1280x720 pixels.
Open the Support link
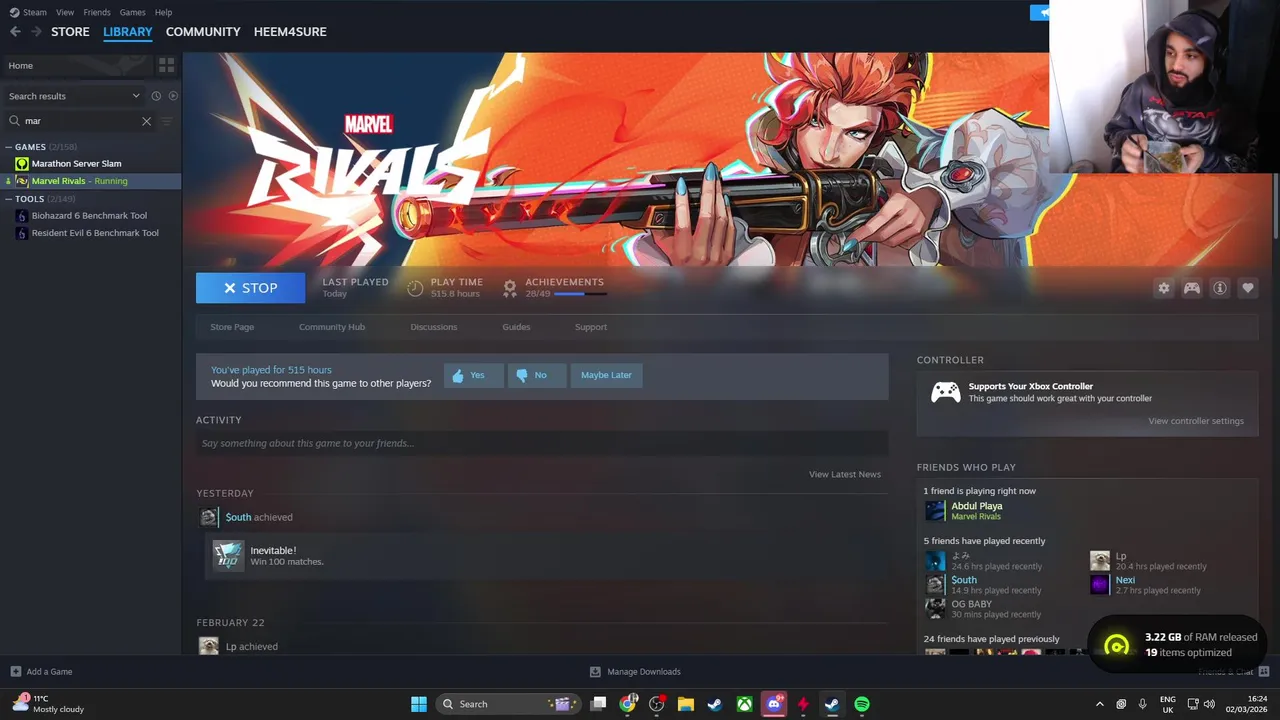[x=591, y=327]
